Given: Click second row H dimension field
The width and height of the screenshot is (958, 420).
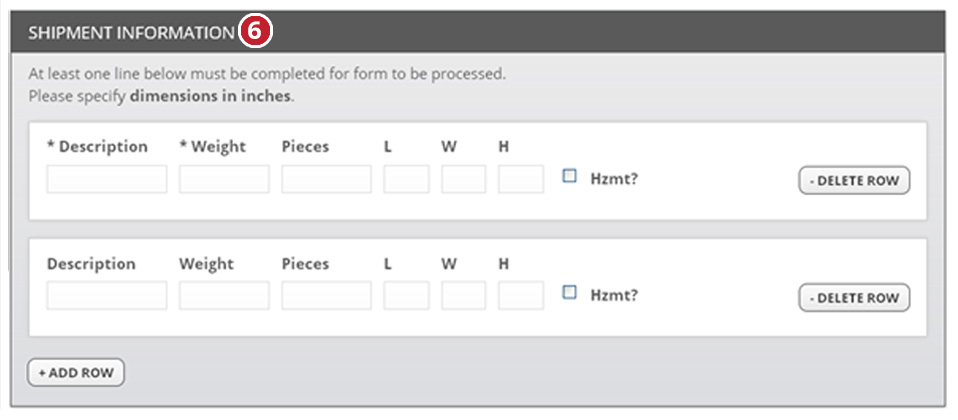Looking at the screenshot, I should point(521,296).
